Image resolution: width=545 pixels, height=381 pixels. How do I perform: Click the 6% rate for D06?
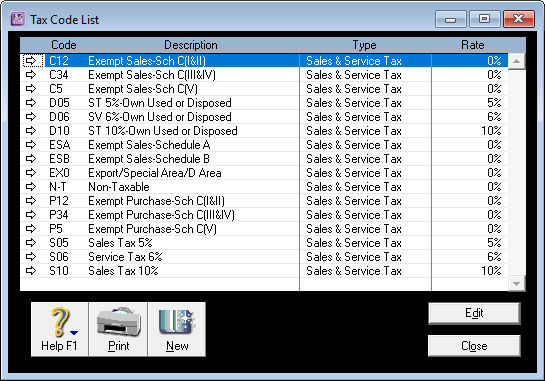[494, 117]
